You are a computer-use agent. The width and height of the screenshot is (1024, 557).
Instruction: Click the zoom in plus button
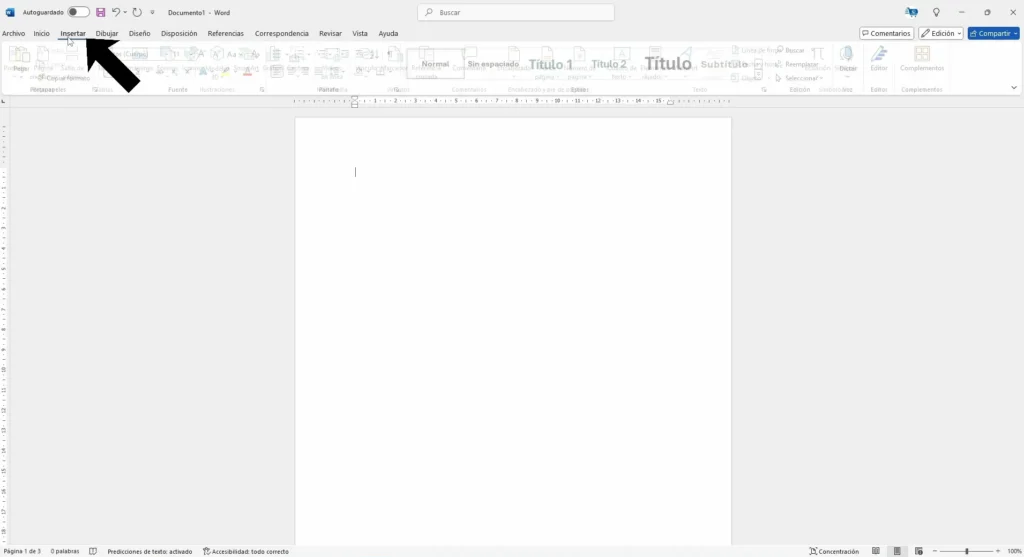click(x=997, y=551)
